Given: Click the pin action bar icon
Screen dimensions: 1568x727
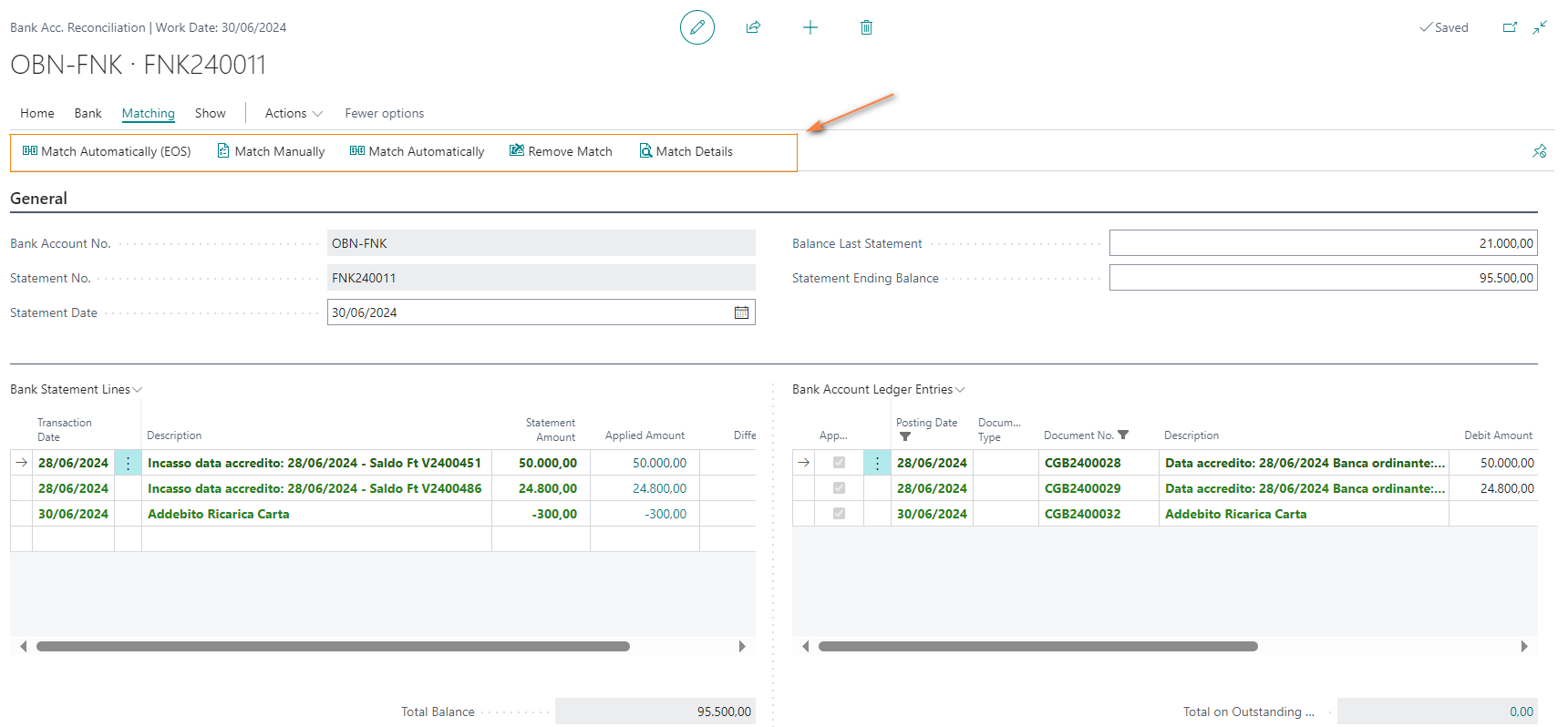Looking at the screenshot, I should (x=1540, y=151).
